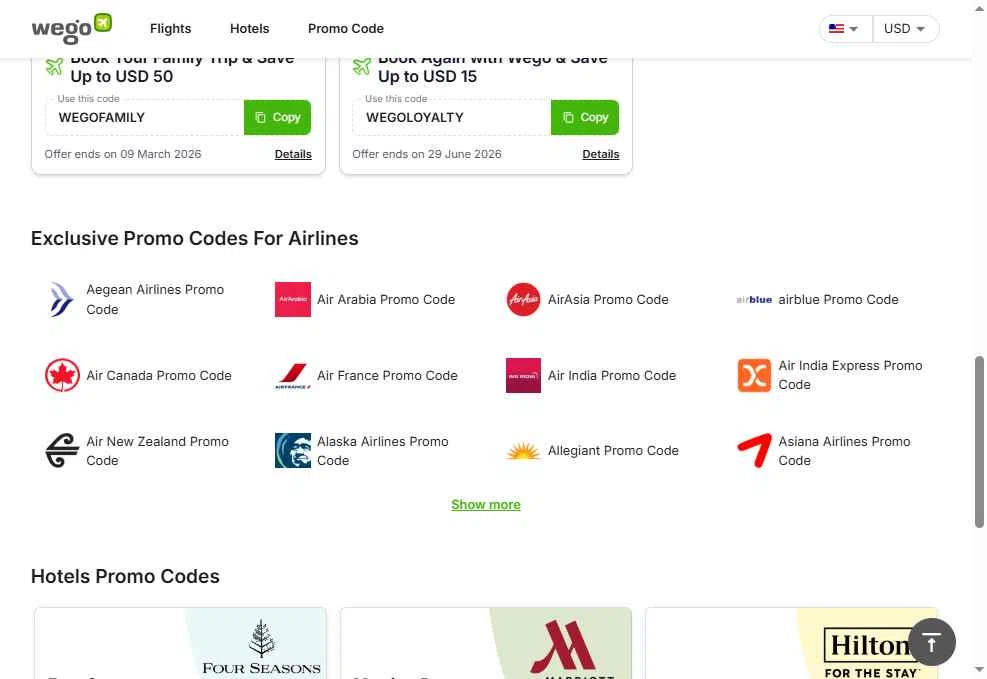Click the Air France logo icon

(293, 376)
